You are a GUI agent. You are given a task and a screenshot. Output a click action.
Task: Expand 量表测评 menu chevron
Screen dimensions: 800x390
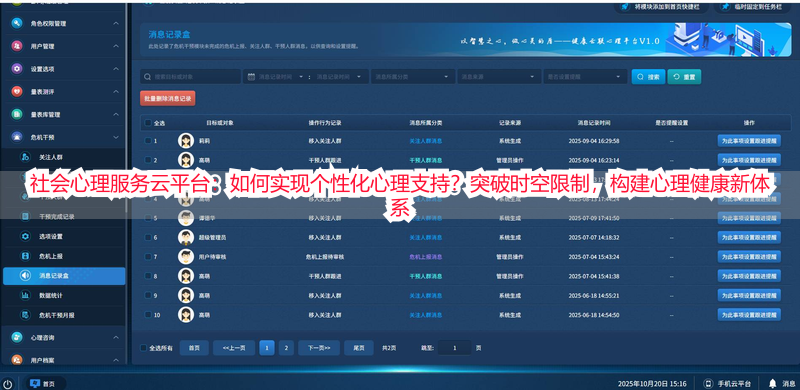click(116, 91)
